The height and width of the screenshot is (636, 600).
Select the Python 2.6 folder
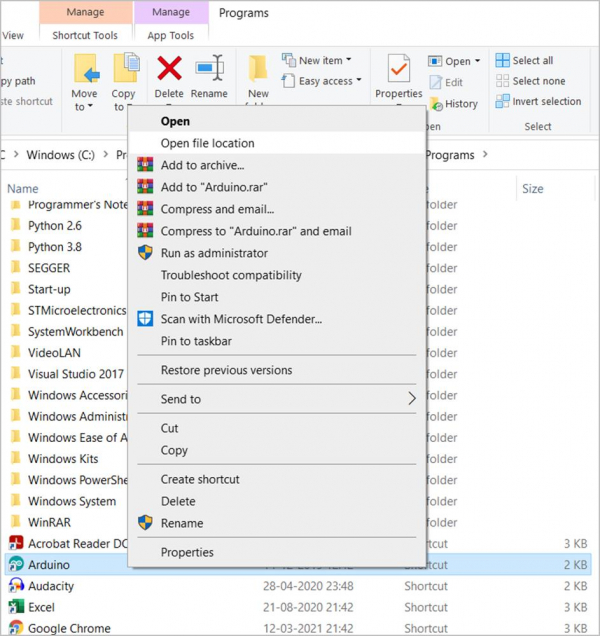pyautogui.click(x=55, y=225)
